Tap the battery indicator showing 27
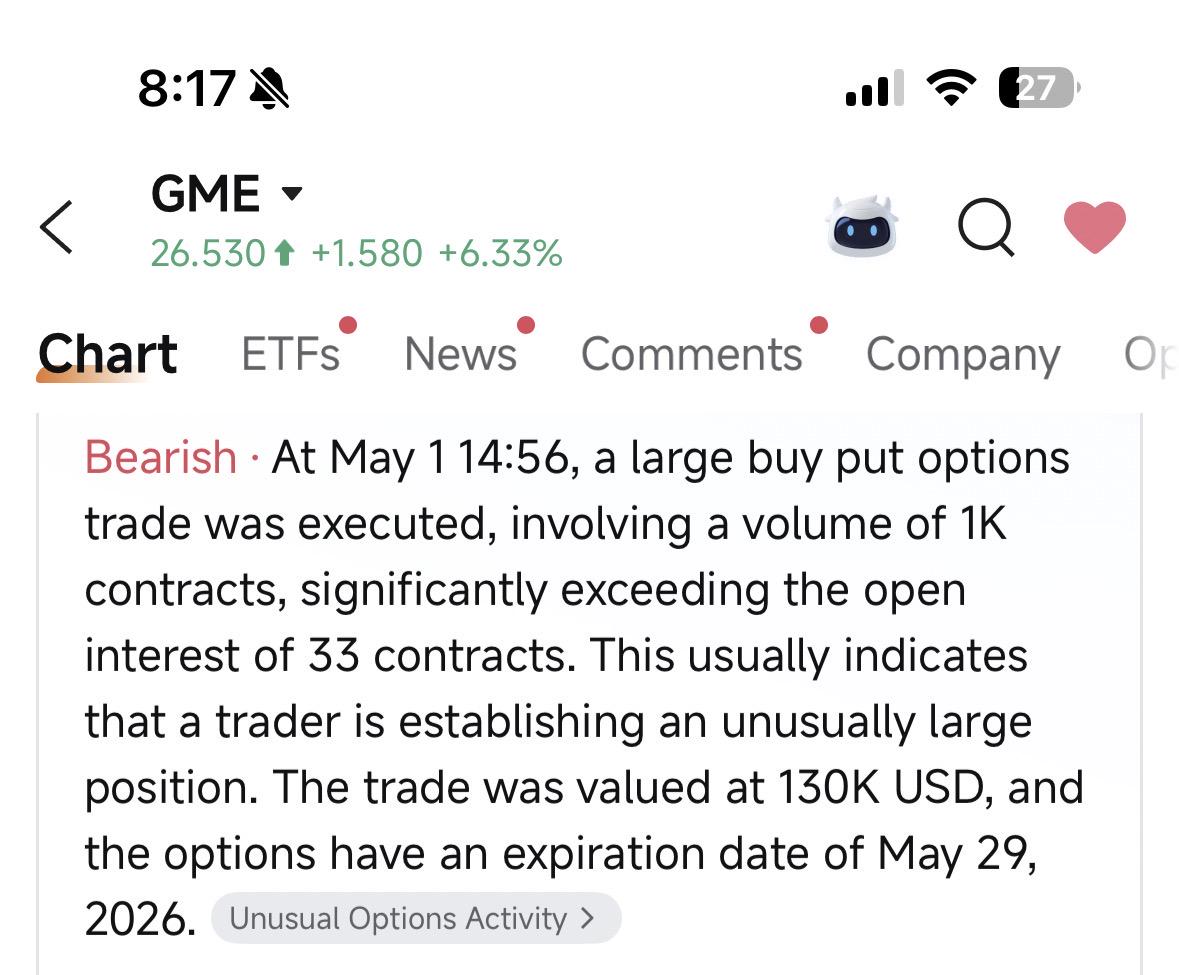This screenshot has width=1179, height=975. tap(1039, 88)
